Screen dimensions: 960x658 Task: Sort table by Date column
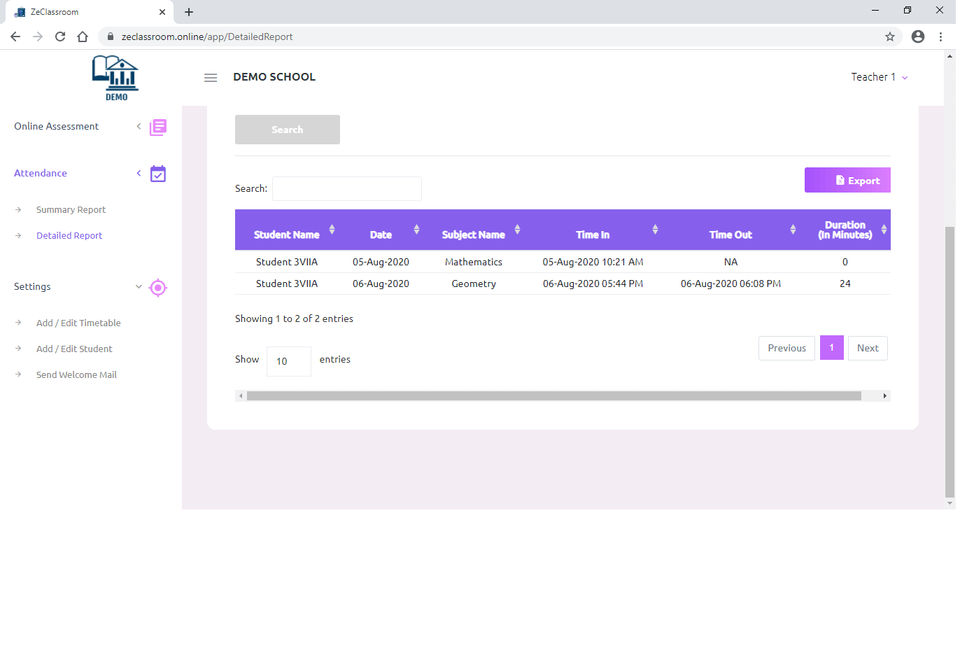coord(416,230)
